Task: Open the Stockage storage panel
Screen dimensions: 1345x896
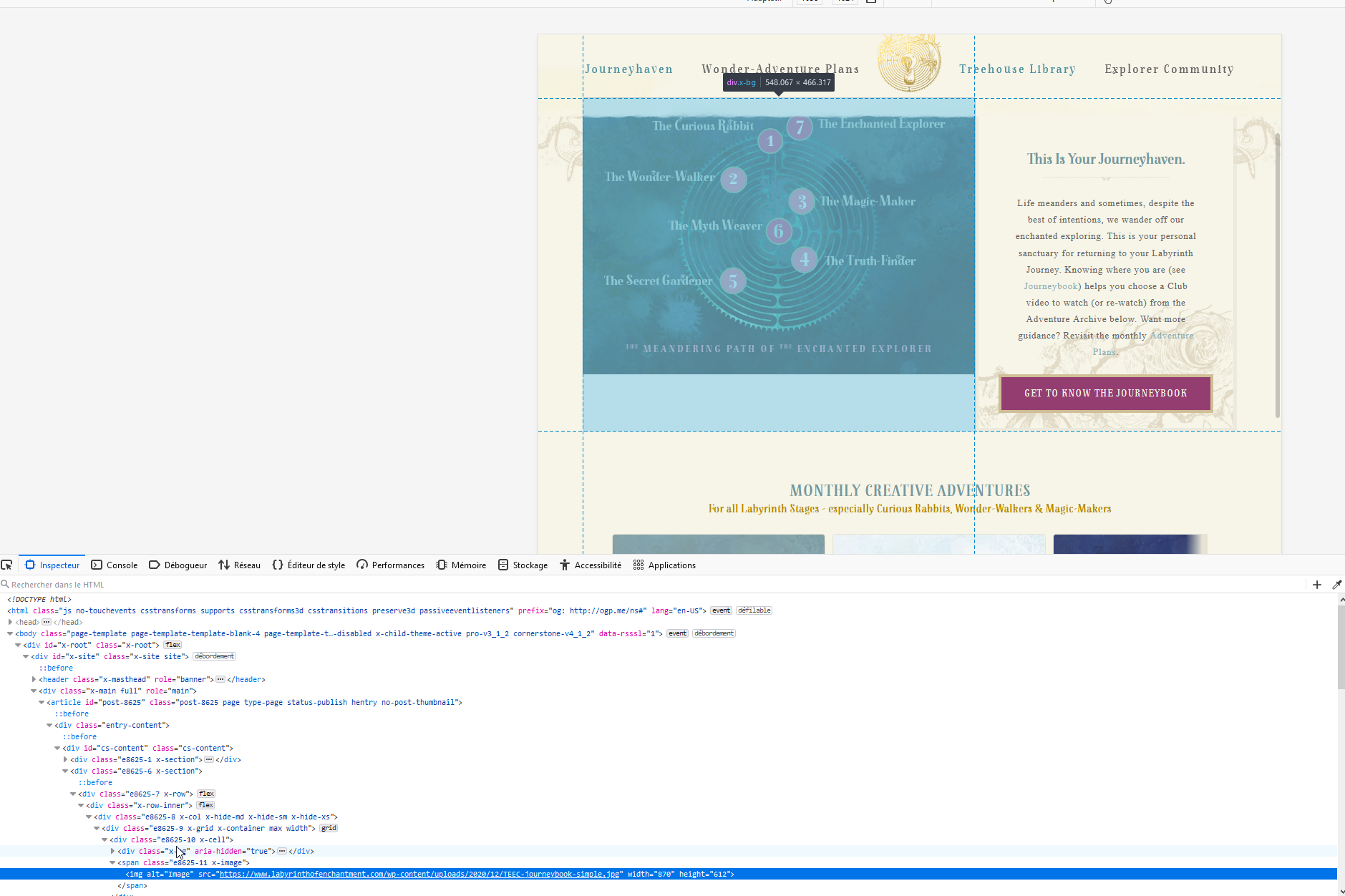Action: click(x=523, y=565)
